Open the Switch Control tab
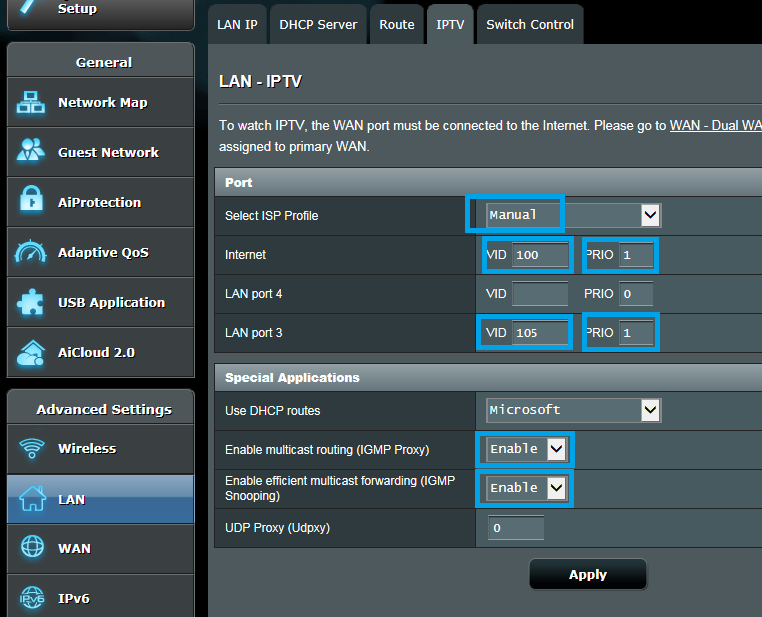 tap(530, 24)
